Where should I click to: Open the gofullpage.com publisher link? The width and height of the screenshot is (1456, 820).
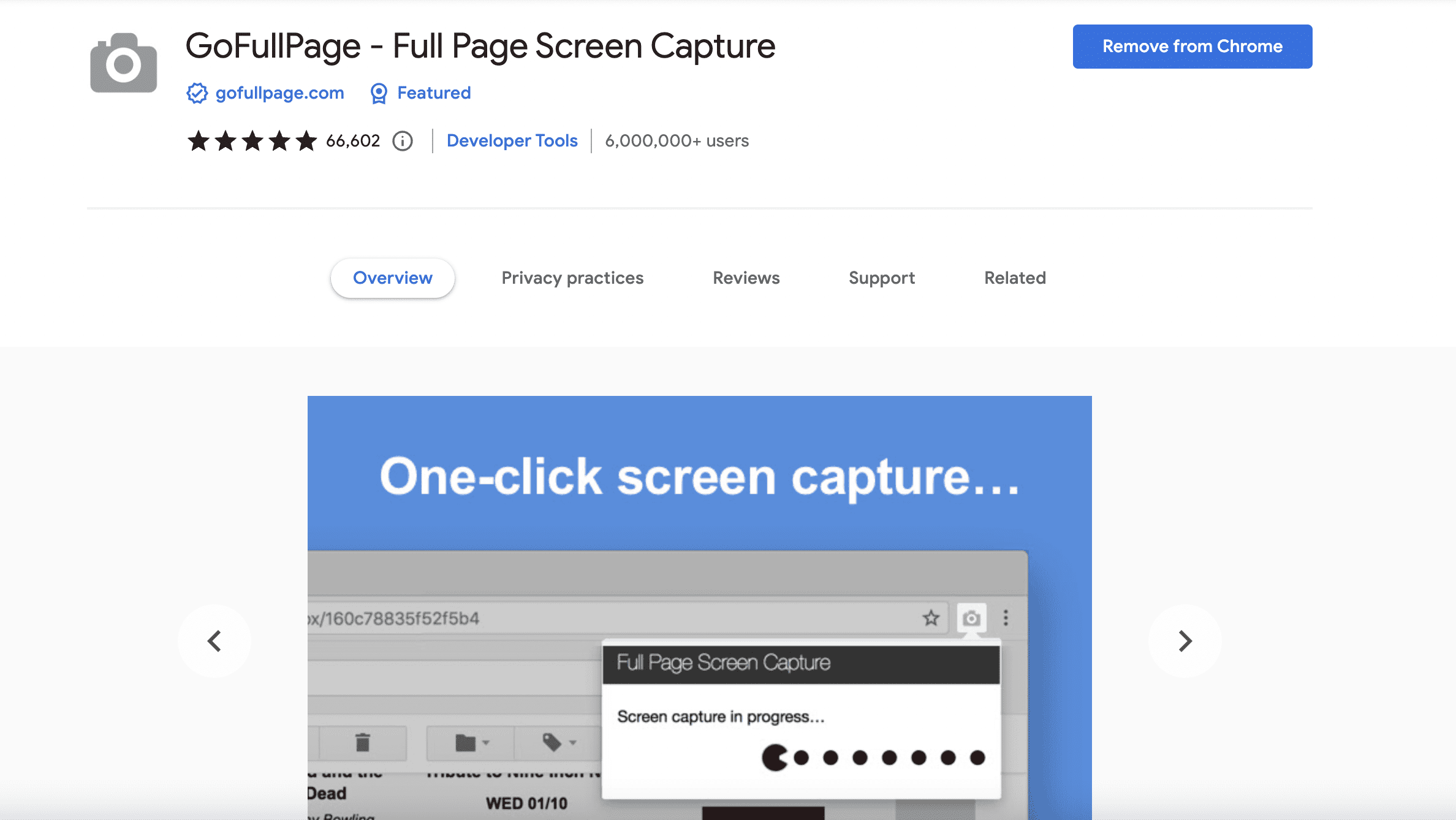coord(279,93)
